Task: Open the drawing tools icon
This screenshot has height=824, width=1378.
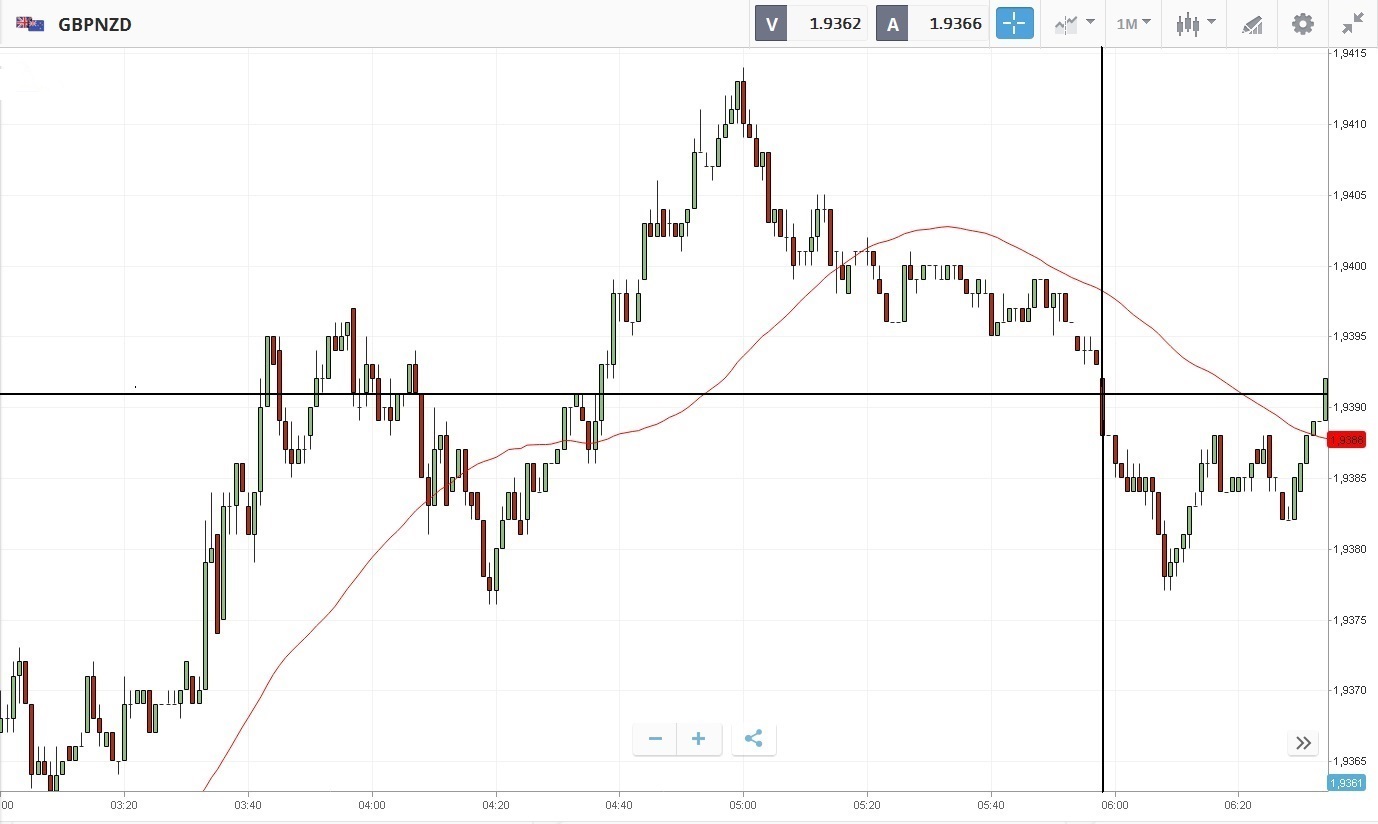Action: pos(1252,24)
